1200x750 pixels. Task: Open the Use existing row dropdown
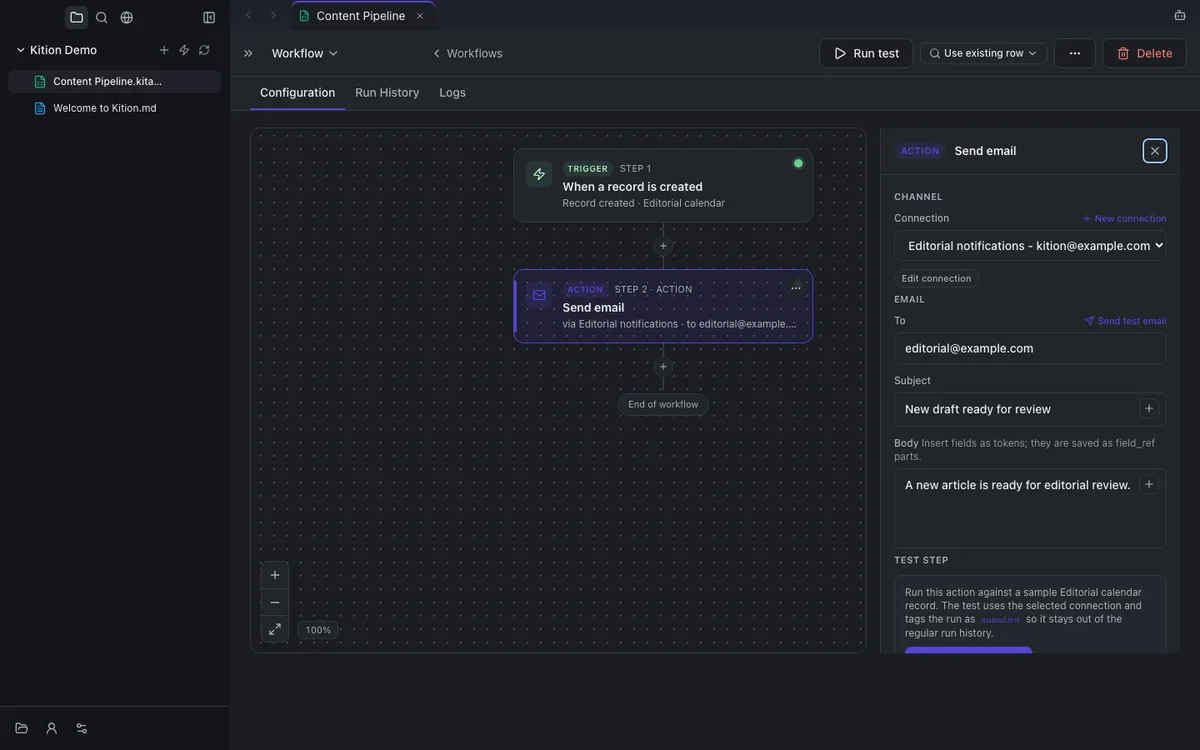[x=984, y=53]
